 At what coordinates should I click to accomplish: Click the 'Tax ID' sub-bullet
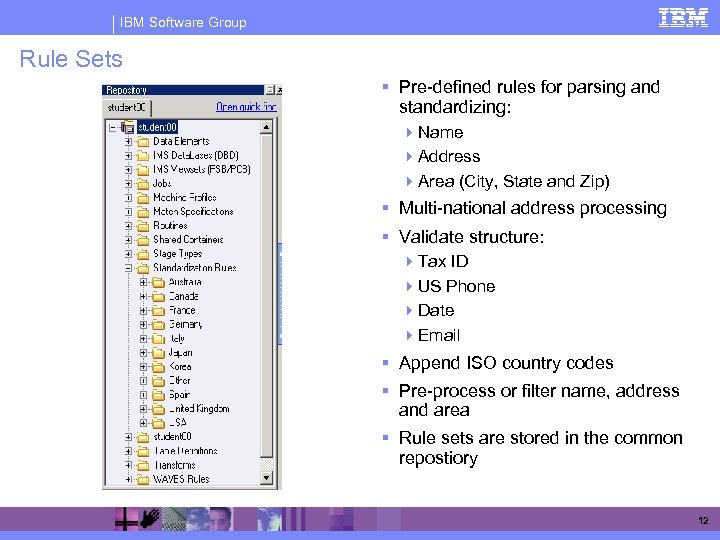443,262
